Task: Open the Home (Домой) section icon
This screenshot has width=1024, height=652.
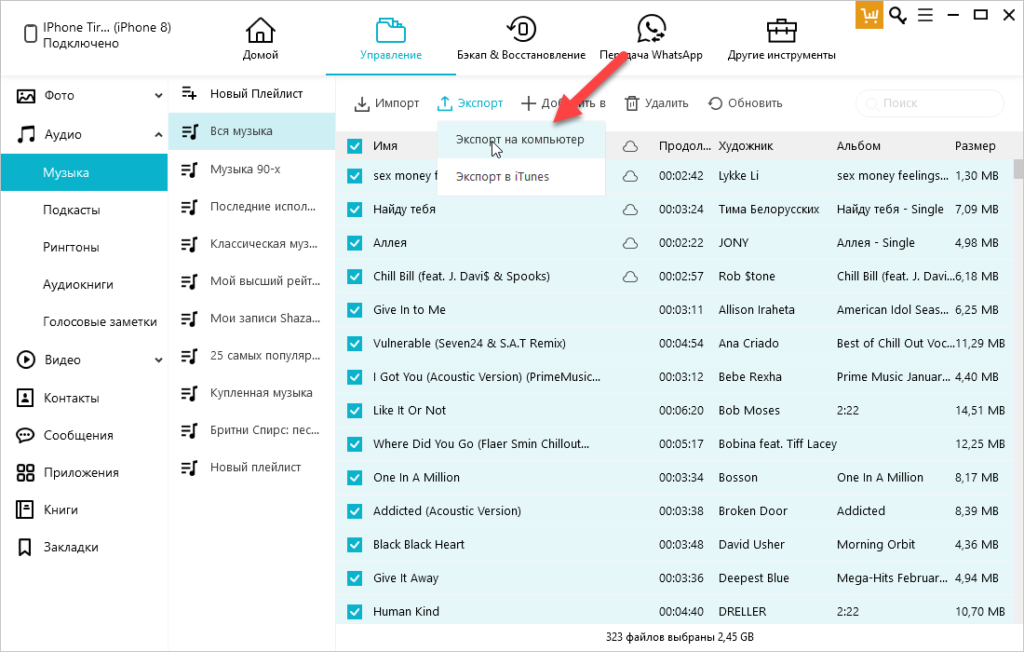Action: (x=260, y=31)
